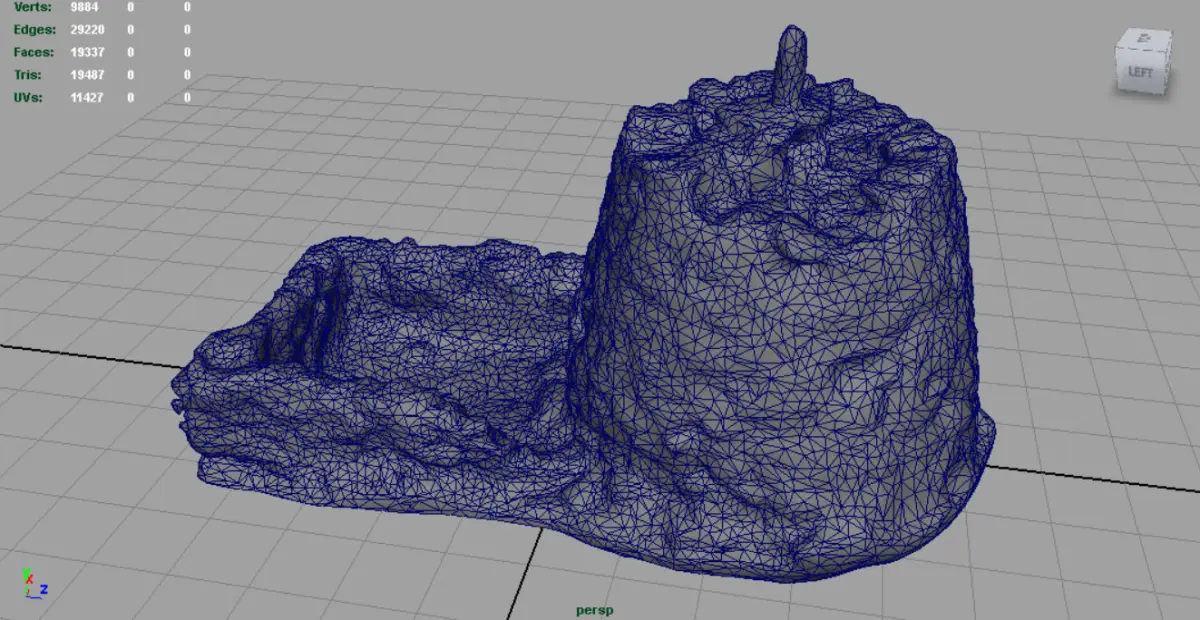
Task: Click the 'Tris:' label in the heads-up display
Action: tap(29, 75)
